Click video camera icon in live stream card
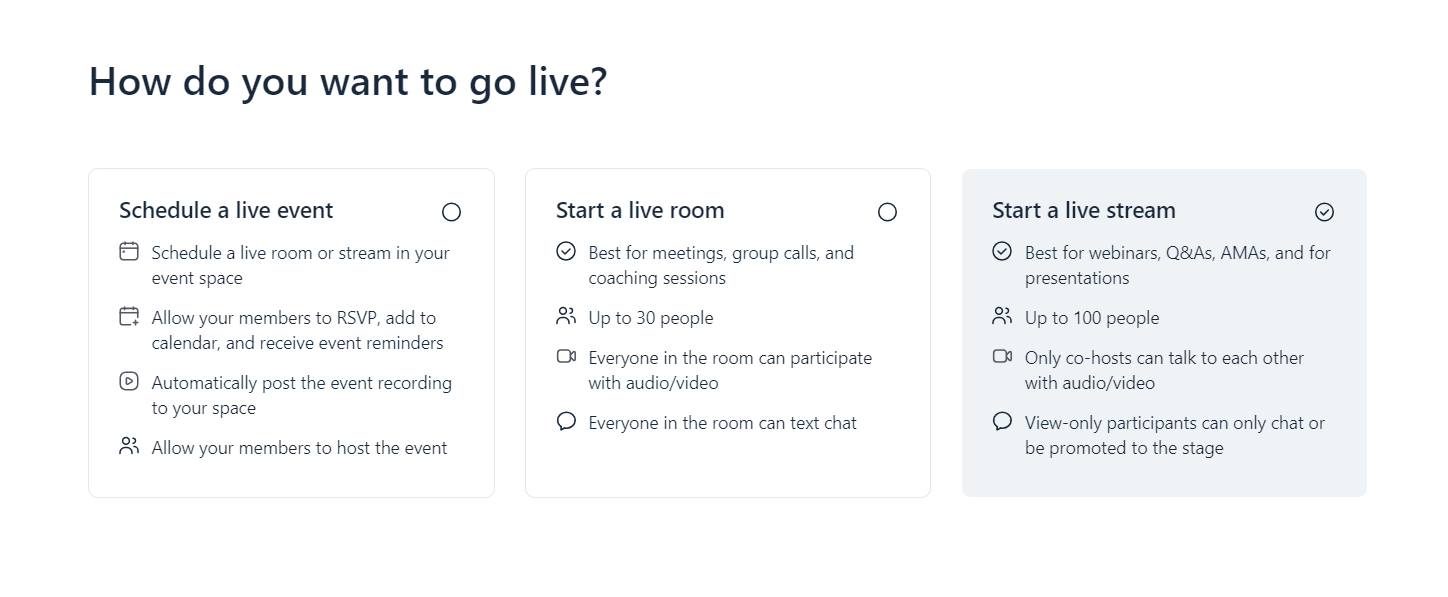 coord(1002,356)
